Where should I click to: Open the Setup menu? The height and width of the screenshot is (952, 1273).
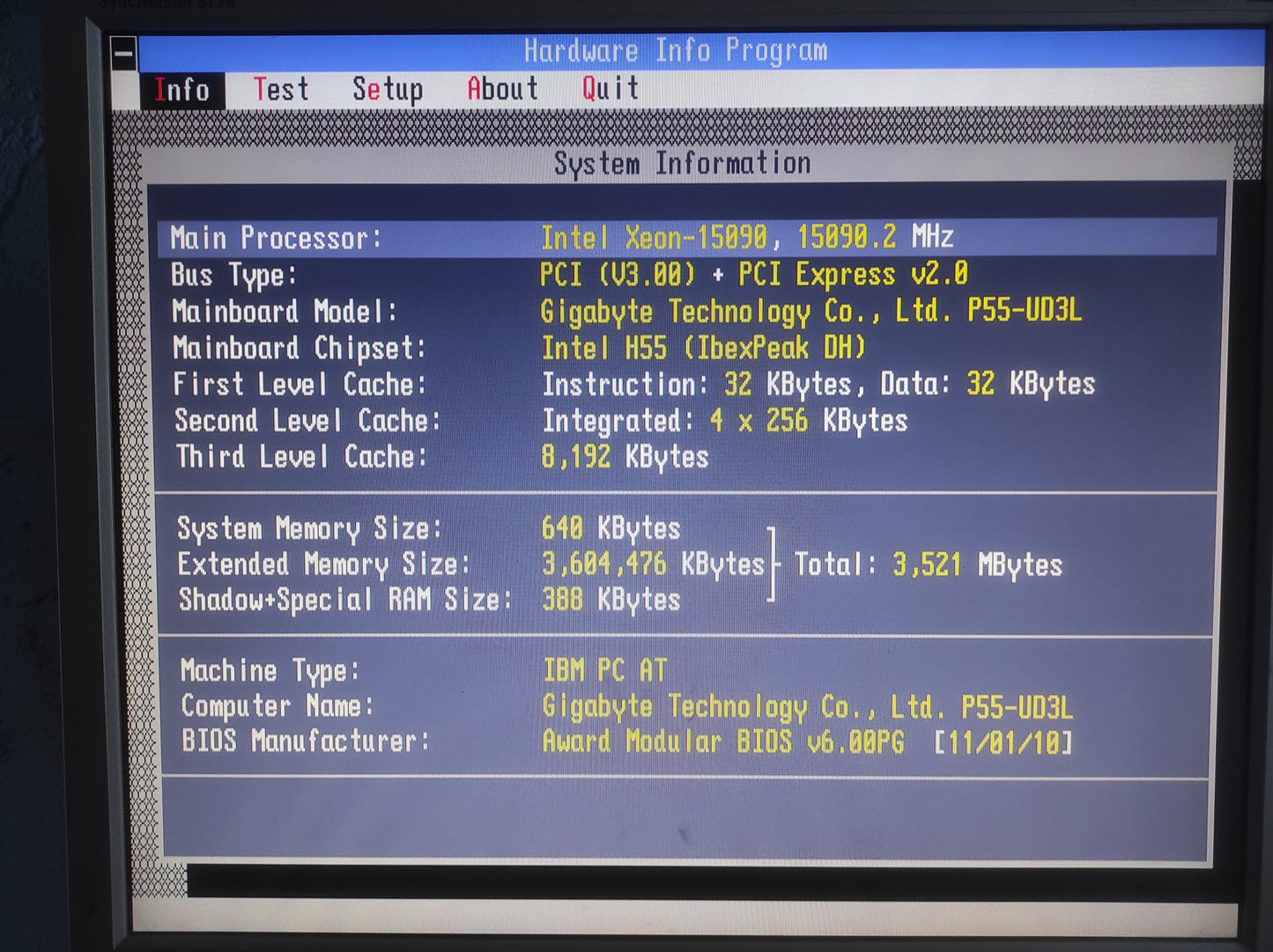[x=387, y=89]
